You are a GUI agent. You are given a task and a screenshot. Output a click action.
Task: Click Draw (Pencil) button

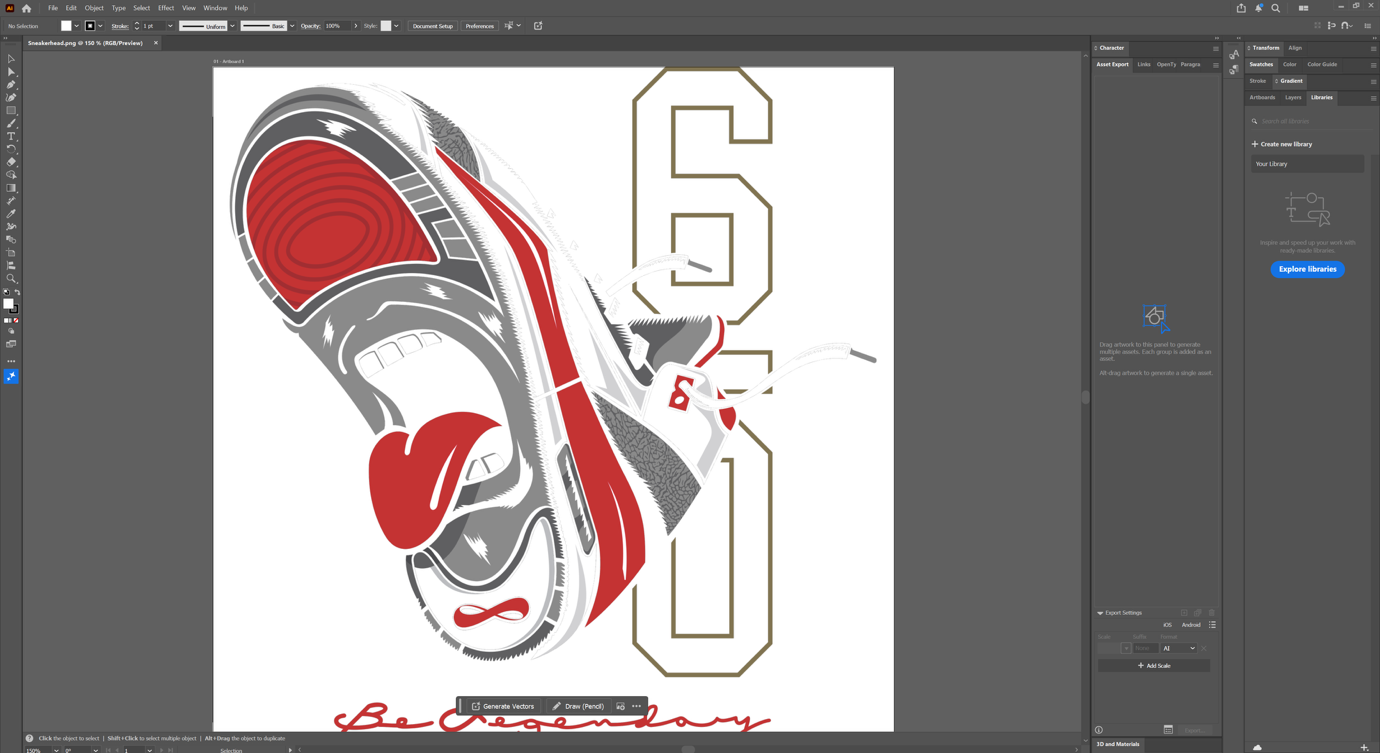tap(578, 706)
